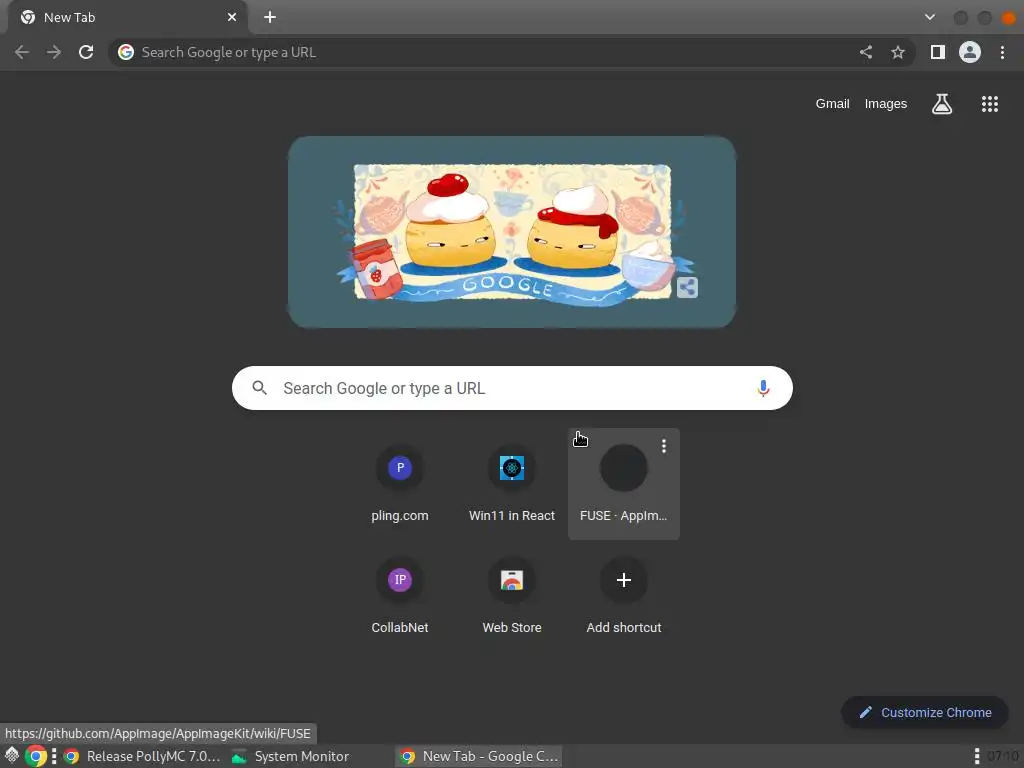Start voice search with the microphone
This screenshot has width=1024, height=768.
click(x=763, y=388)
